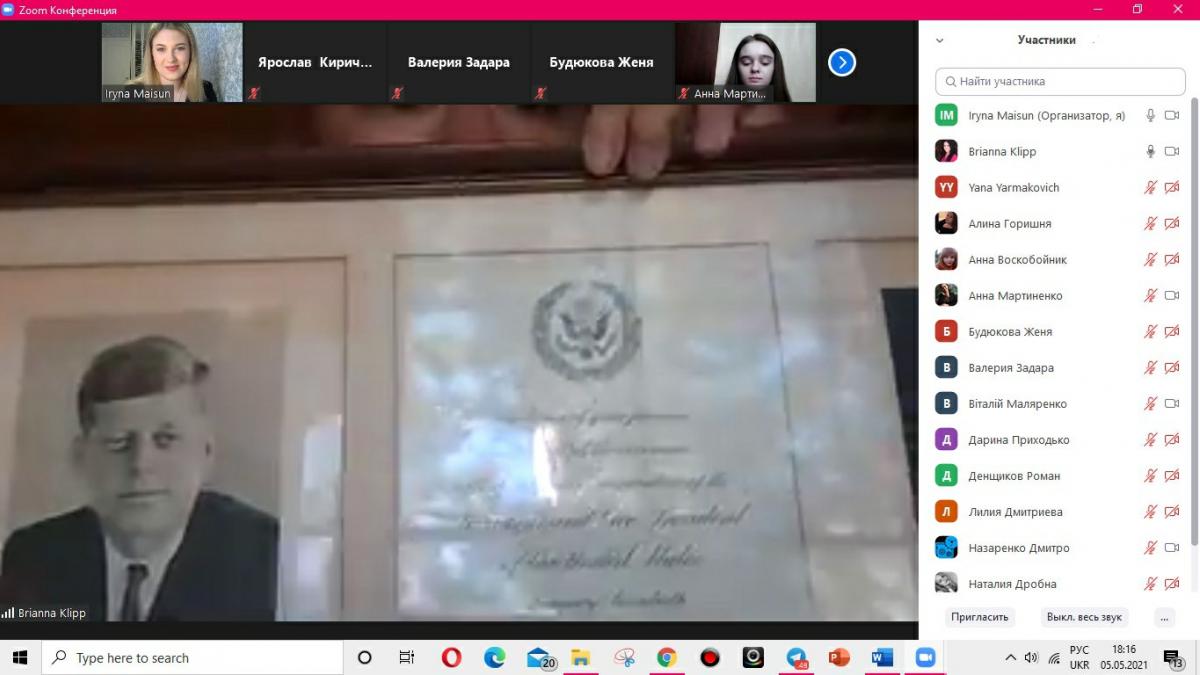This screenshot has width=1200, height=675.
Task: Select Brianna Klipp's avatar in the participants list
Action: click(x=946, y=152)
